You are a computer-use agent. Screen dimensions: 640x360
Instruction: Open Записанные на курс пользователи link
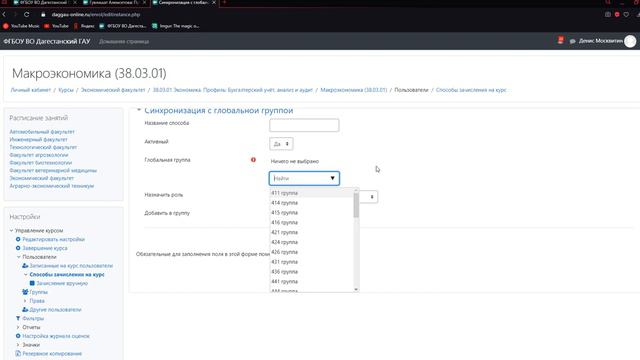(x=71, y=266)
